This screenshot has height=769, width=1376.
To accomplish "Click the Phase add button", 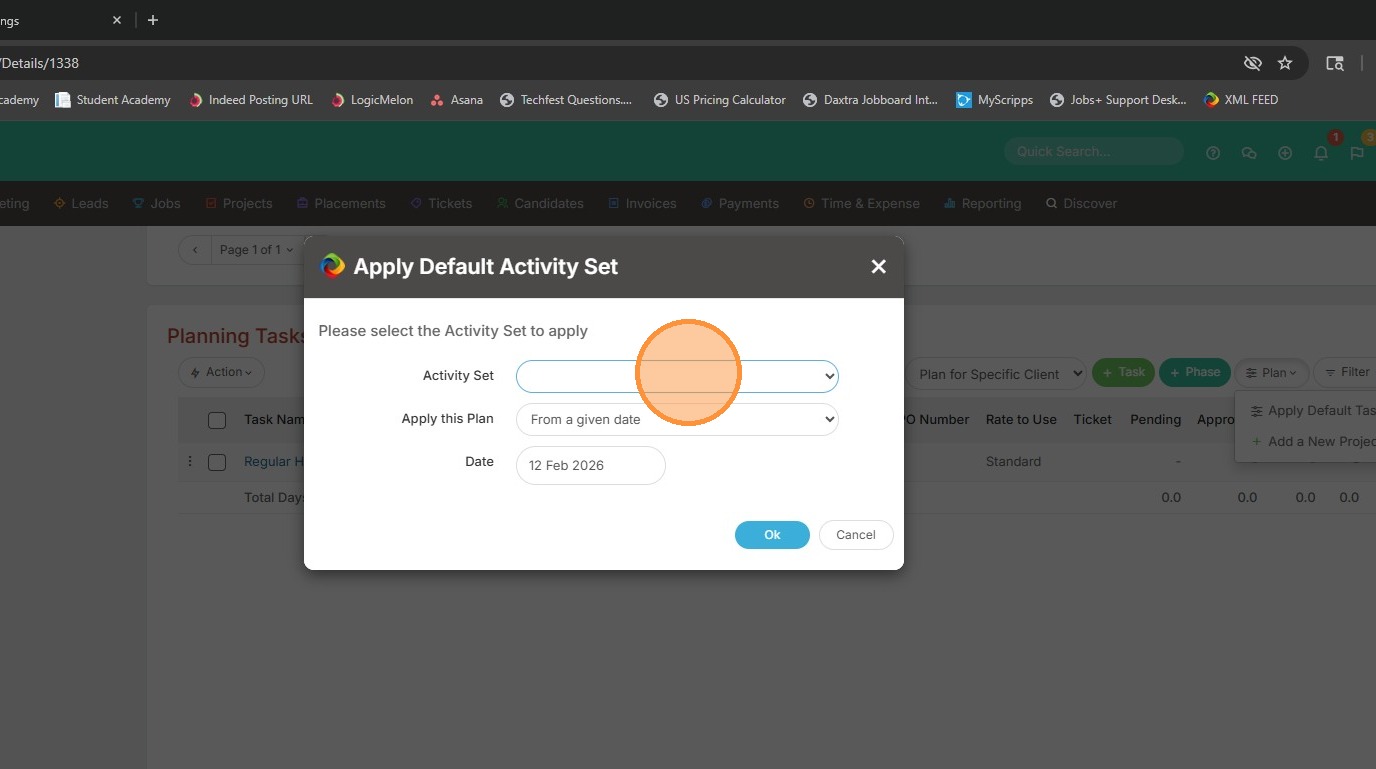I will (x=1194, y=373).
